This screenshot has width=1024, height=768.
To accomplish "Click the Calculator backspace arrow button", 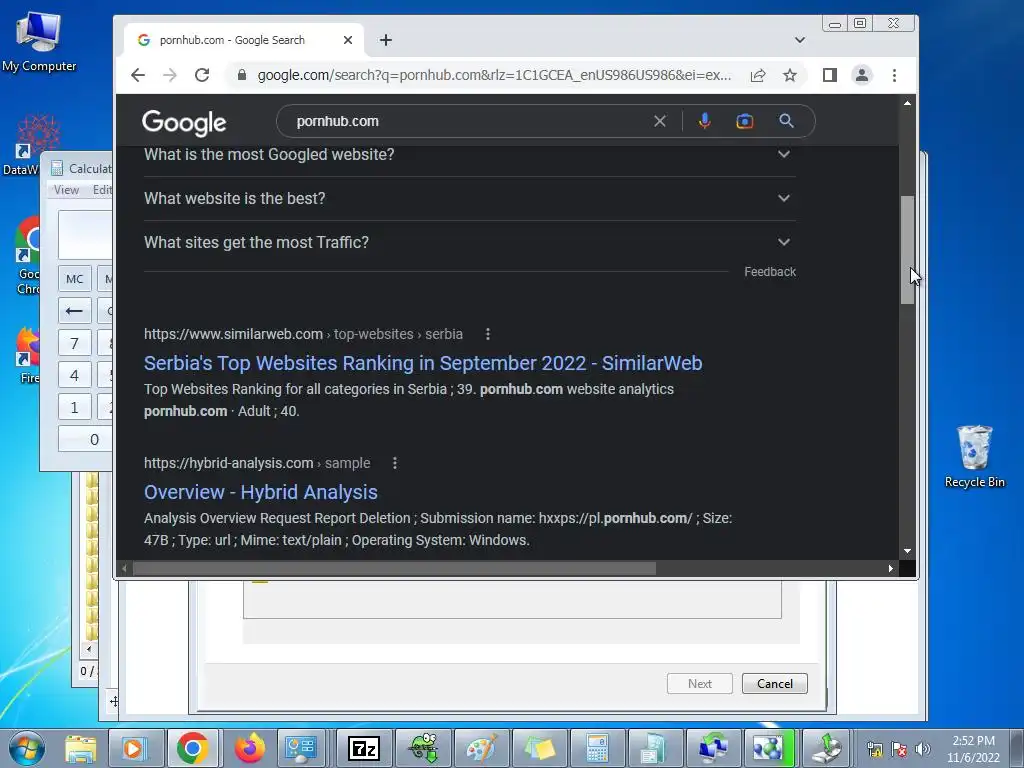I will click(74, 311).
